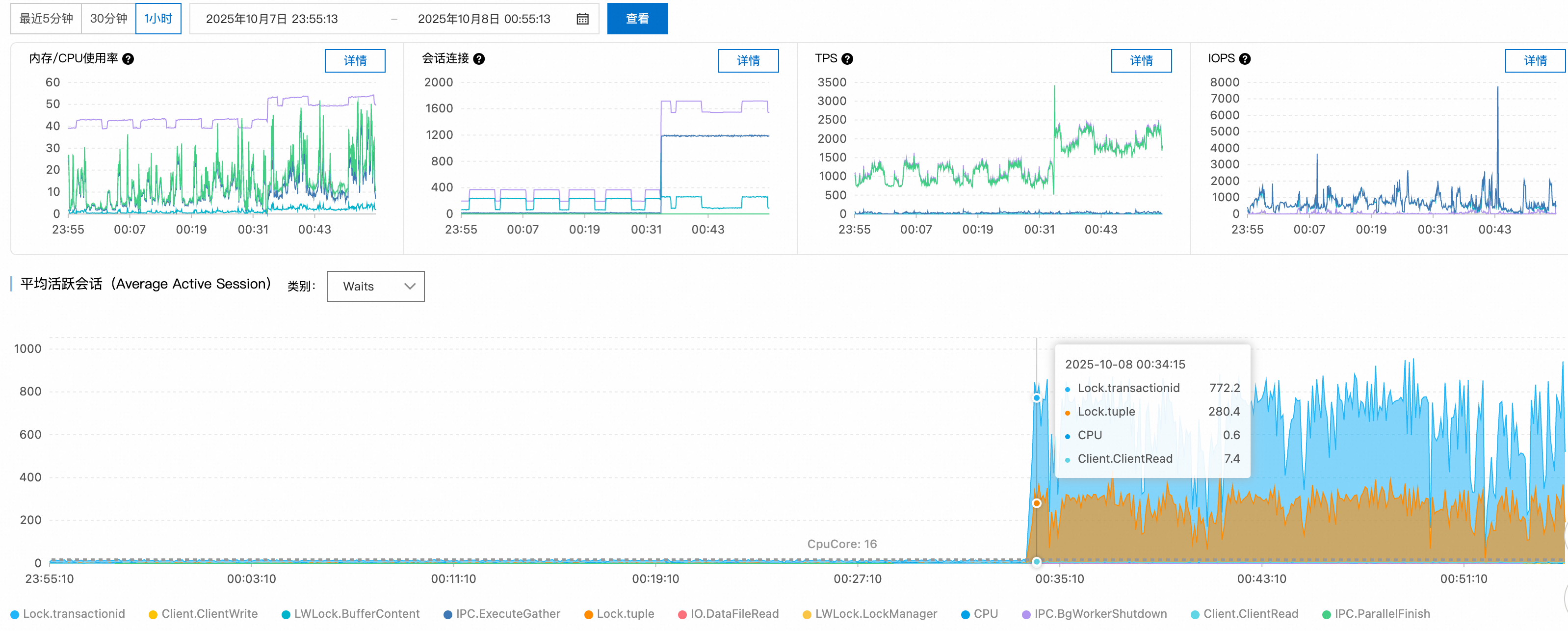Open calendar picker icon in time range

[582, 19]
